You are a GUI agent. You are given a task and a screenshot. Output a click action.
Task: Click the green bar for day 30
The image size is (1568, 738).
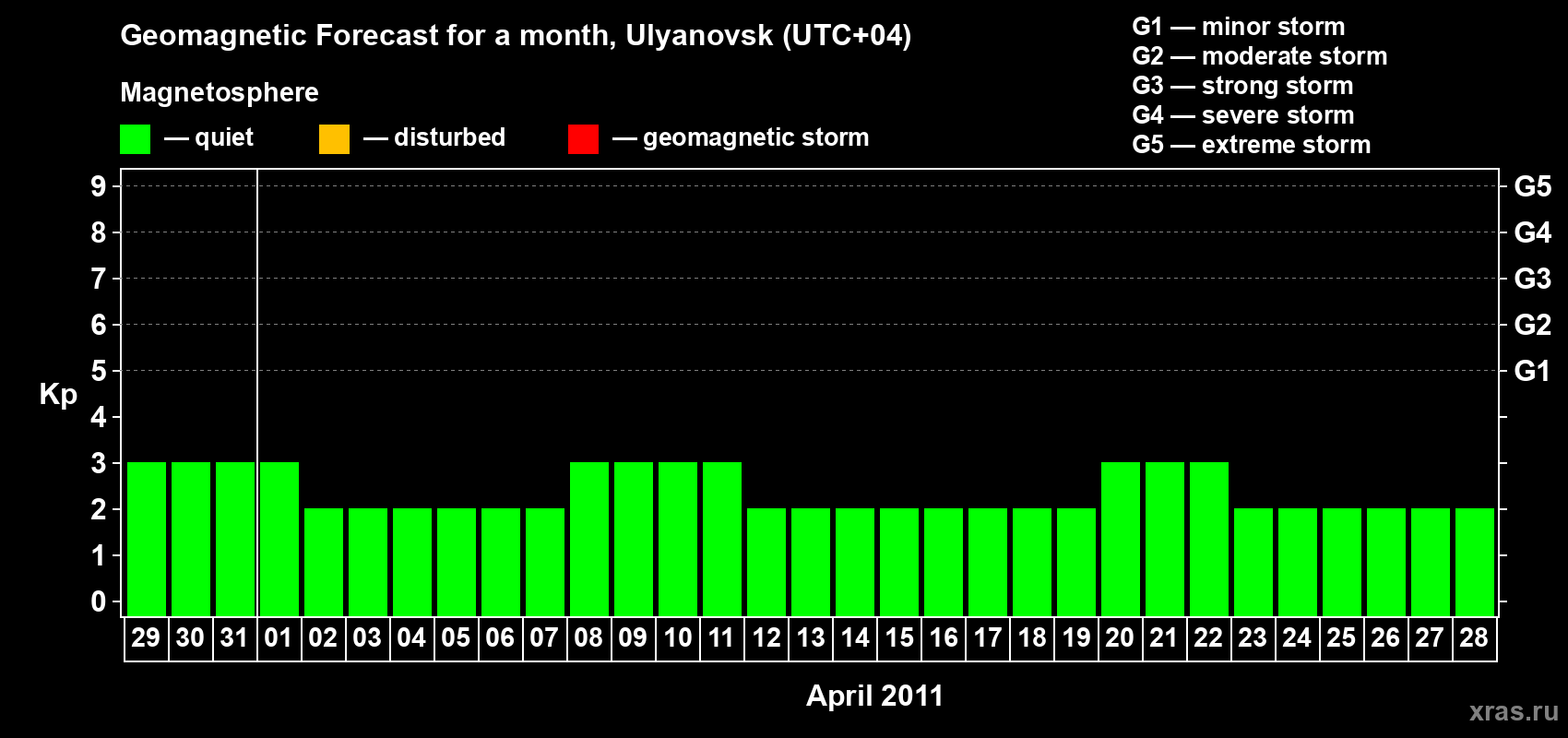pyautogui.click(x=191, y=539)
